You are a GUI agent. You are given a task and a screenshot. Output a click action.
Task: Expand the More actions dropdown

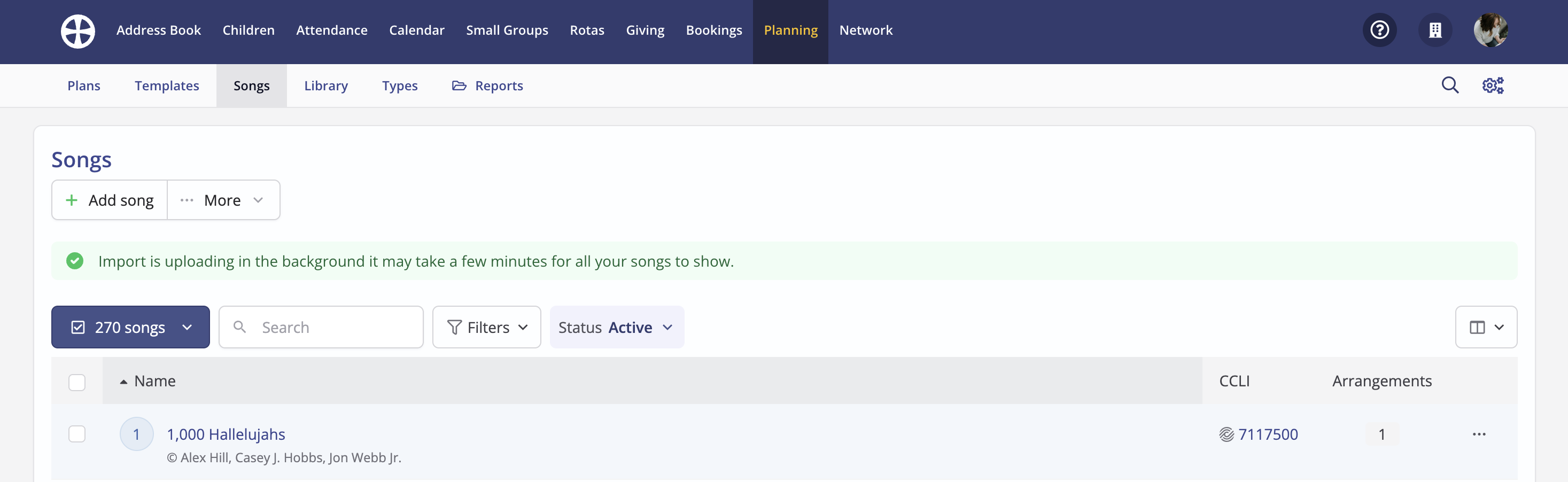click(x=223, y=200)
